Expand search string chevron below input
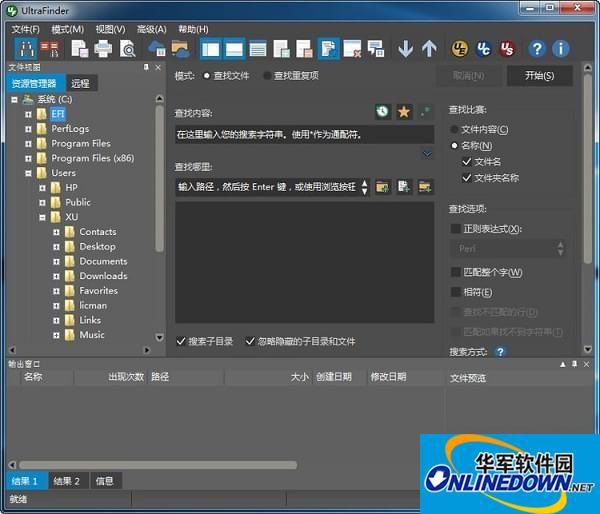The image size is (600, 514). pyautogui.click(x=427, y=154)
